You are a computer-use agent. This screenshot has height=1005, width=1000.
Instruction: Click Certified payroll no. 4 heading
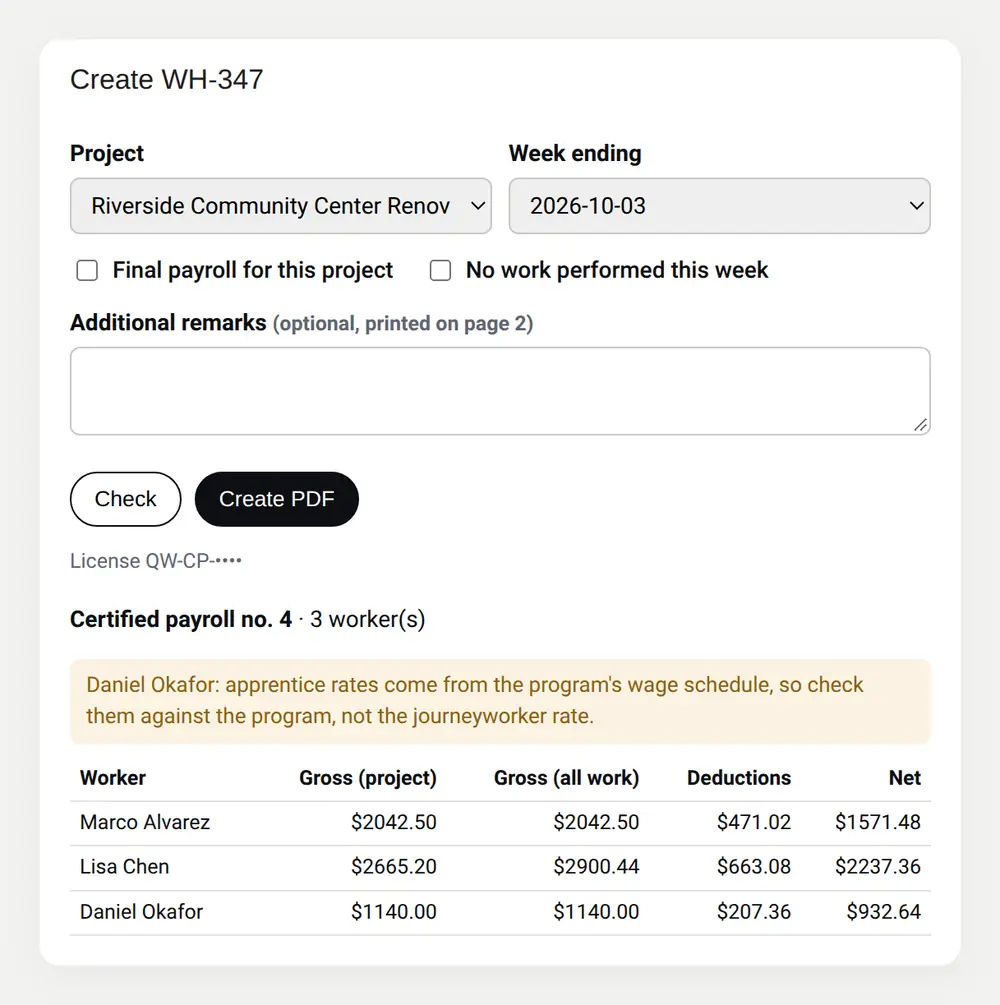(181, 619)
